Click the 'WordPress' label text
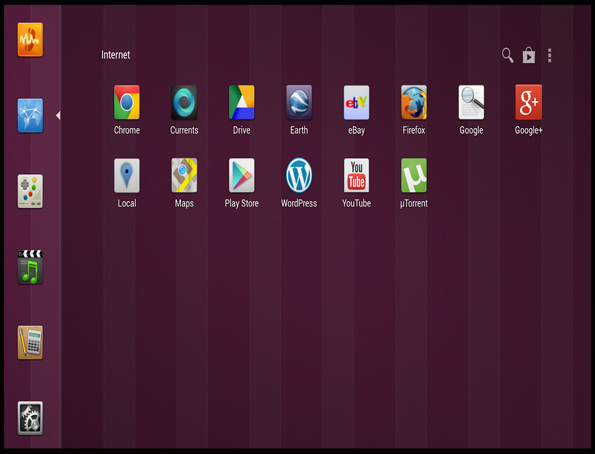Image resolution: width=595 pixels, height=454 pixels. 299,203
